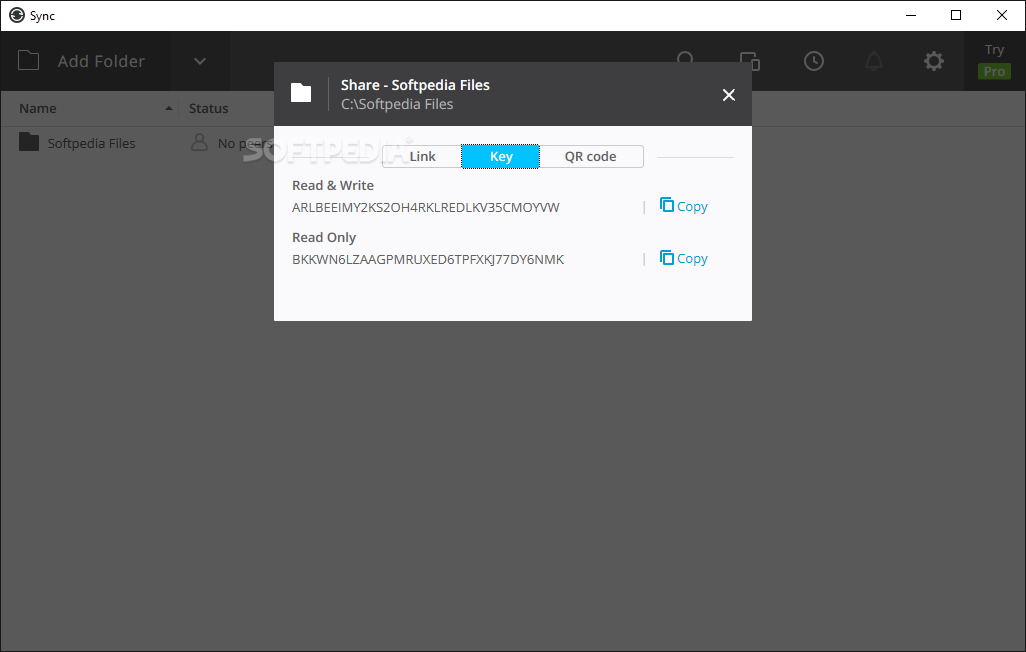Click the C:\Softpedia Files path text
The width and height of the screenshot is (1026, 652).
[x=397, y=104]
